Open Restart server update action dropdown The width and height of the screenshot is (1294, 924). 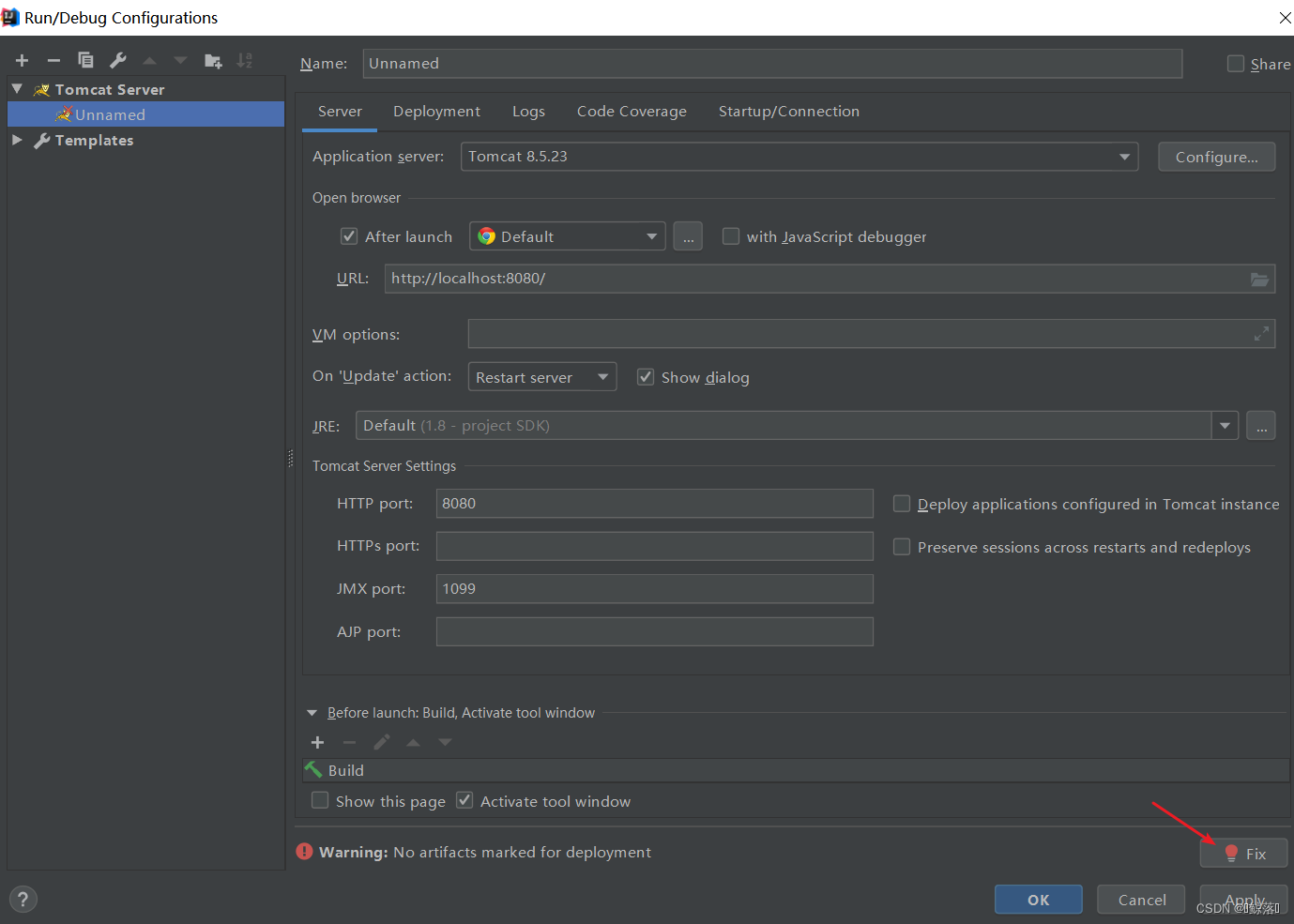pyautogui.click(x=542, y=377)
